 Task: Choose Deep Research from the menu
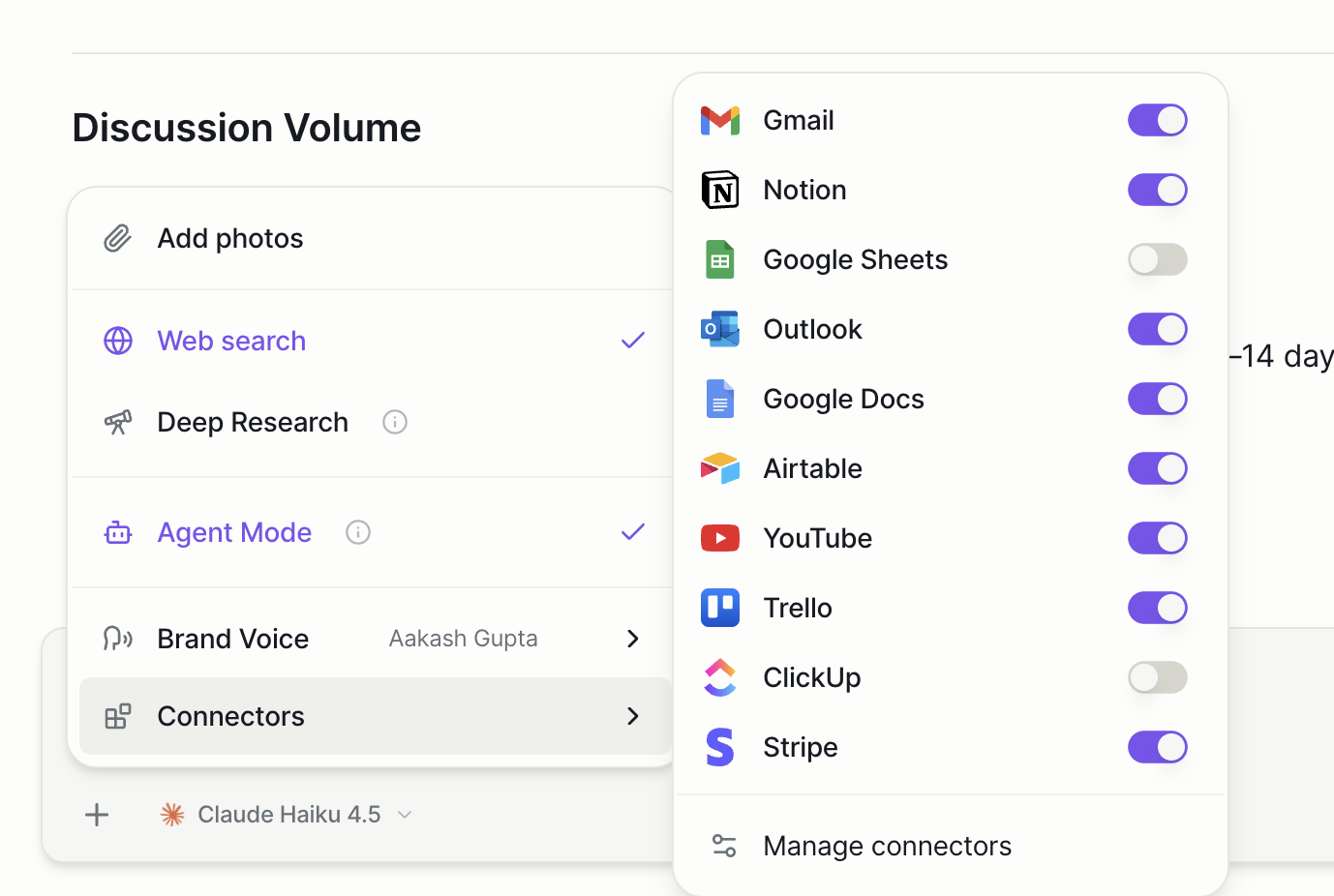(x=252, y=423)
